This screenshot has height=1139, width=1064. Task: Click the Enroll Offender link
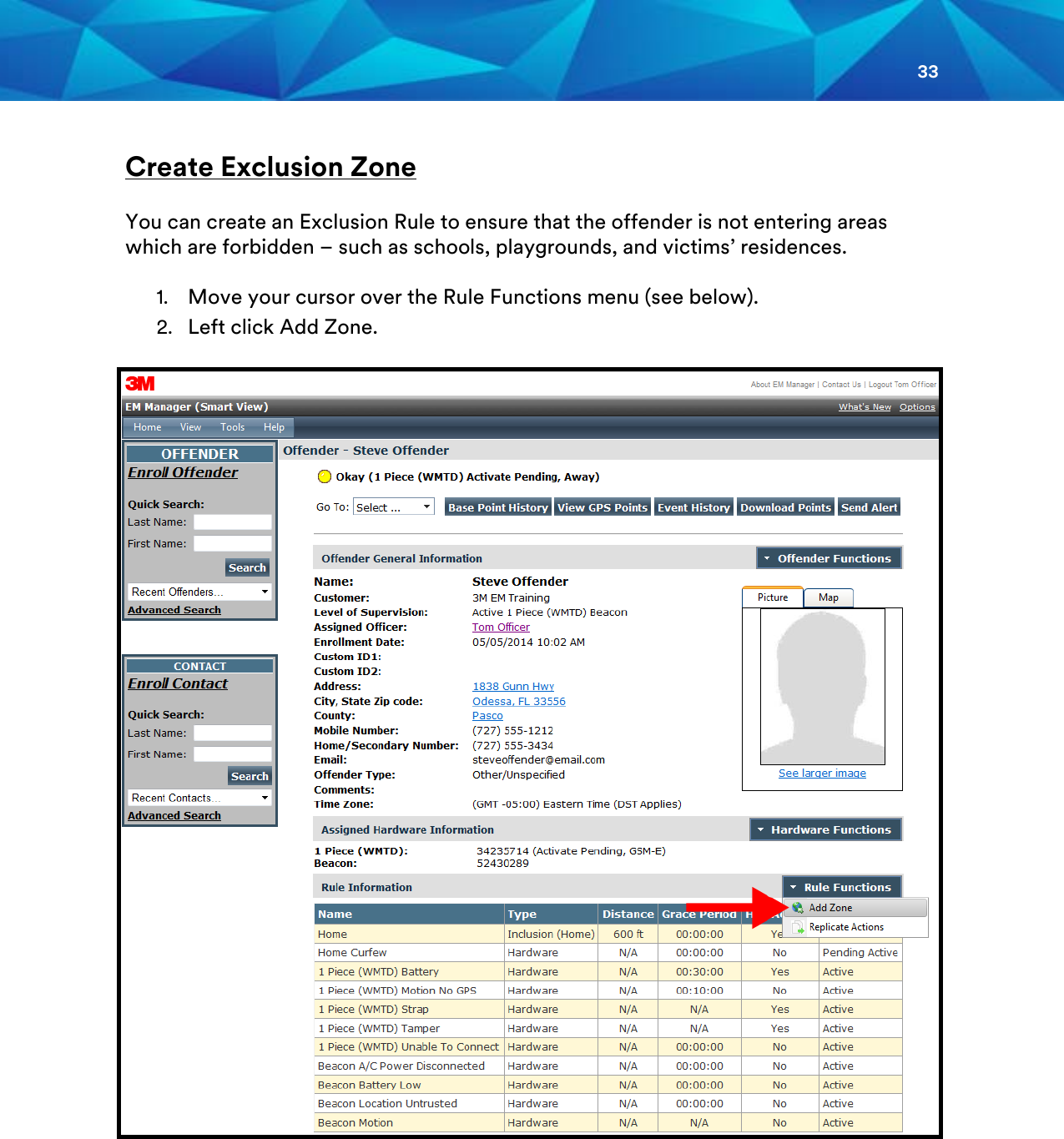pyautogui.click(x=183, y=472)
